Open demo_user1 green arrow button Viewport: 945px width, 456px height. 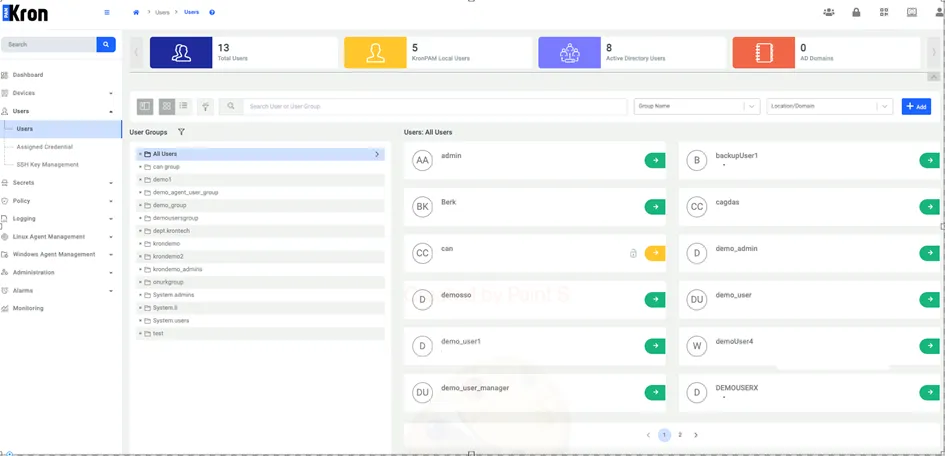pyautogui.click(x=655, y=346)
